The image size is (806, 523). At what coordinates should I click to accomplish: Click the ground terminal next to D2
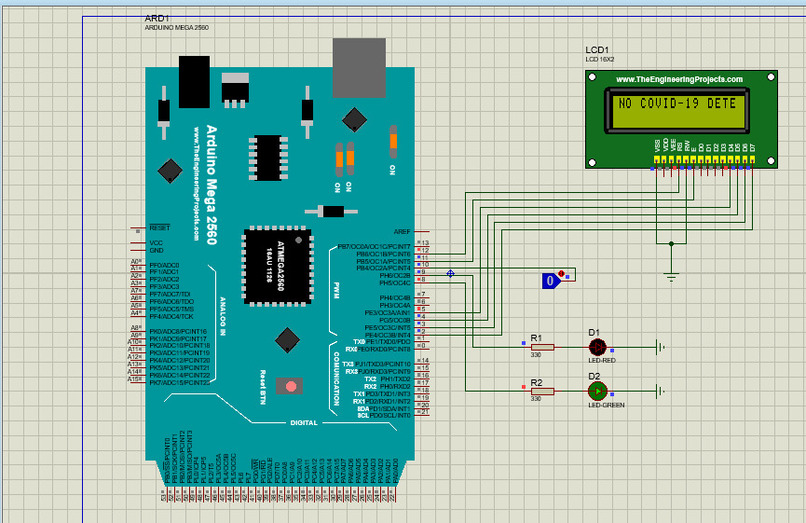[x=661, y=391]
